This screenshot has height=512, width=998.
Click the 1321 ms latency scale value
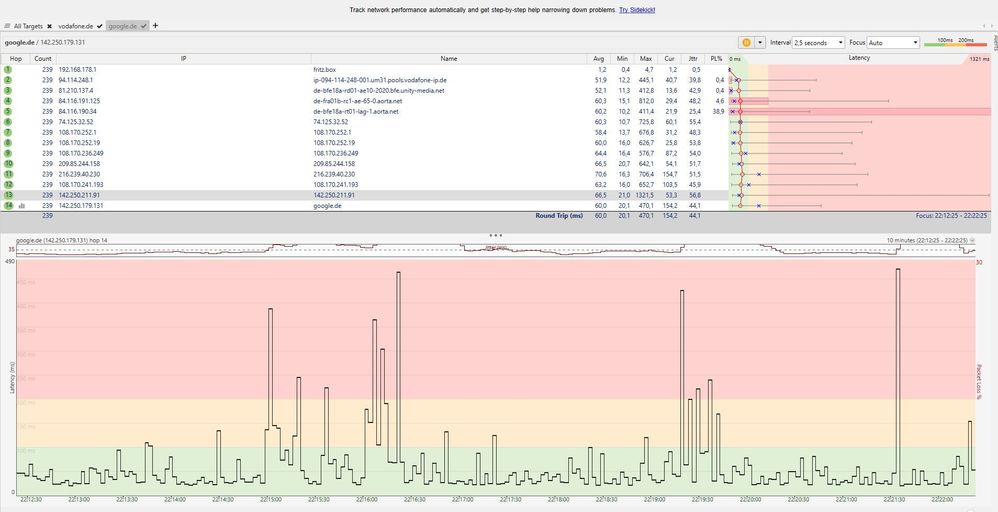point(978,59)
